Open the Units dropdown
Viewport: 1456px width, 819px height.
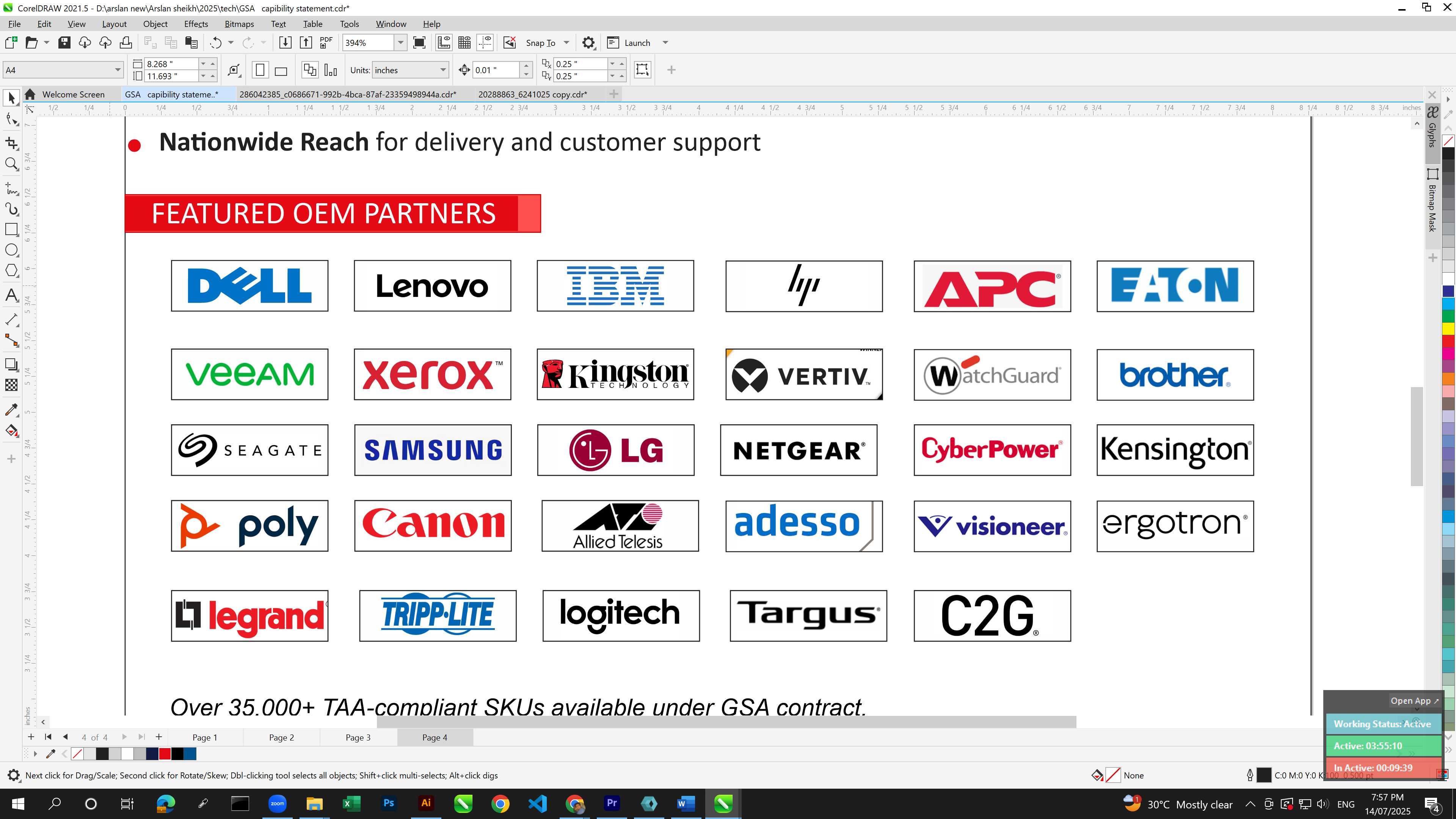coord(443,70)
